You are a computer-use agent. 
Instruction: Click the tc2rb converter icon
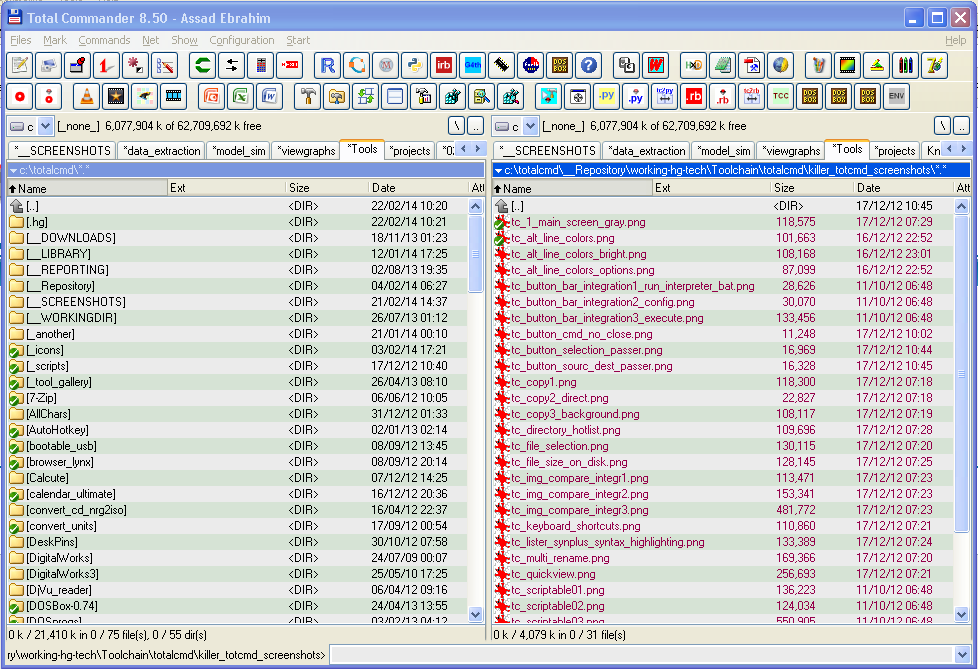coord(752,97)
